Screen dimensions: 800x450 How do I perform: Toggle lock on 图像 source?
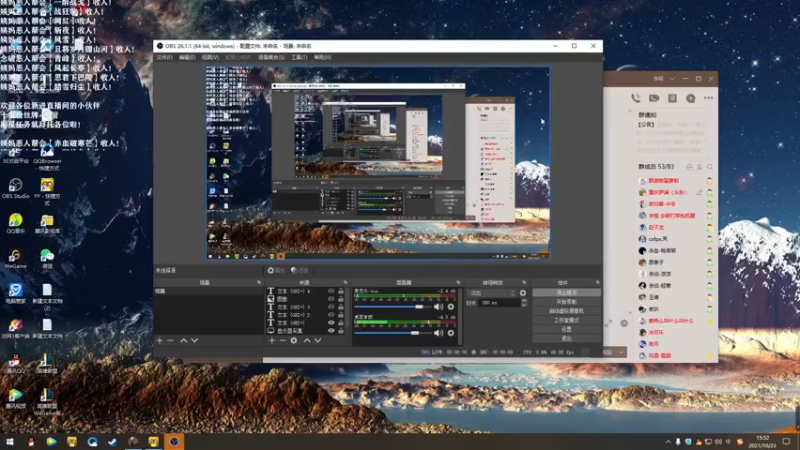(341, 299)
